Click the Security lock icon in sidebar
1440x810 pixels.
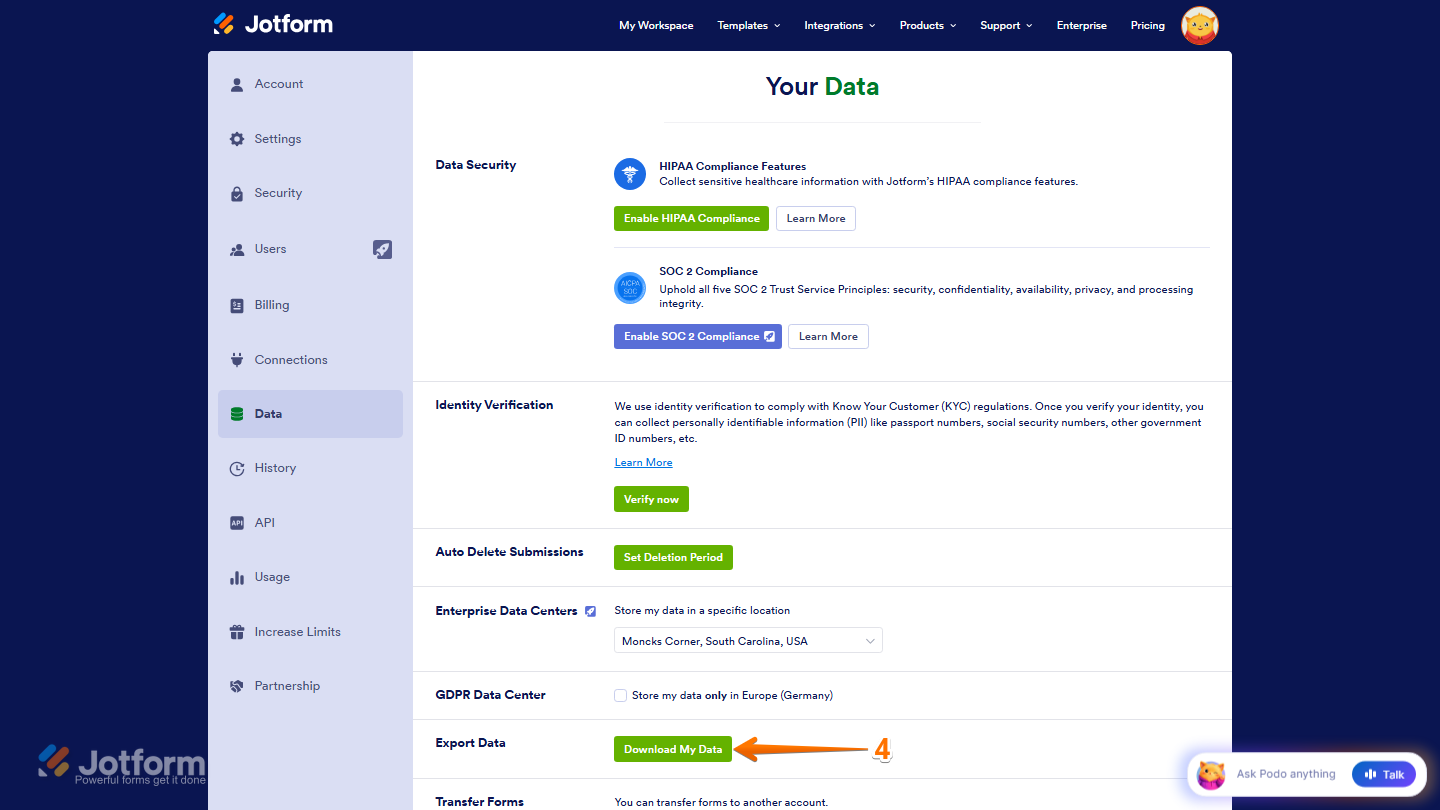click(237, 194)
